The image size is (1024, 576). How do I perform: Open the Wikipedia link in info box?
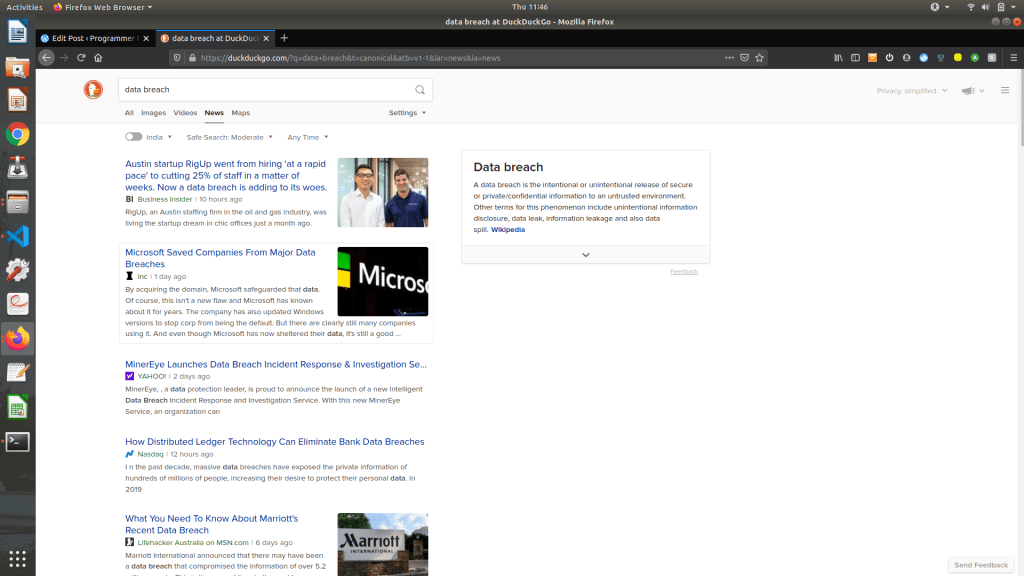pyautogui.click(x=508, y=229)
